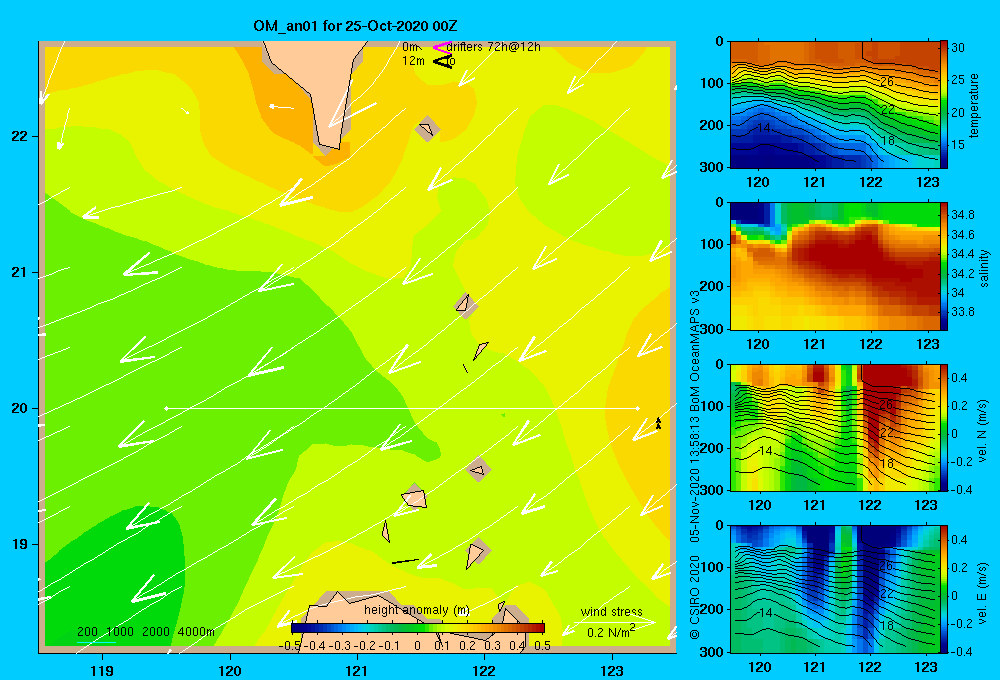Open the temperature depth section panel
1000x680 pixels.
[834, 105]
